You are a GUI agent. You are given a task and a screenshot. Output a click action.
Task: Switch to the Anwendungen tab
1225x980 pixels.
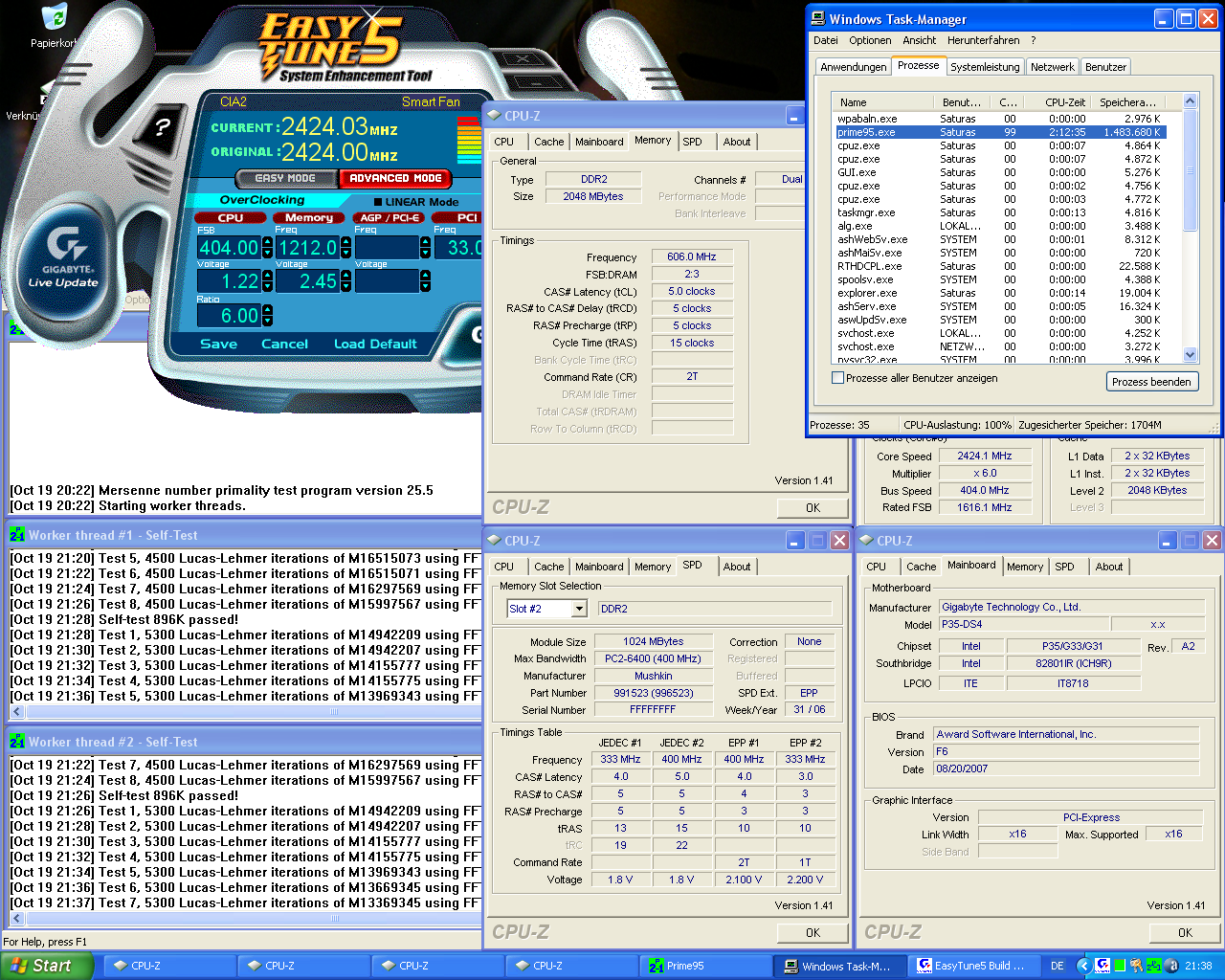[853, 67]
